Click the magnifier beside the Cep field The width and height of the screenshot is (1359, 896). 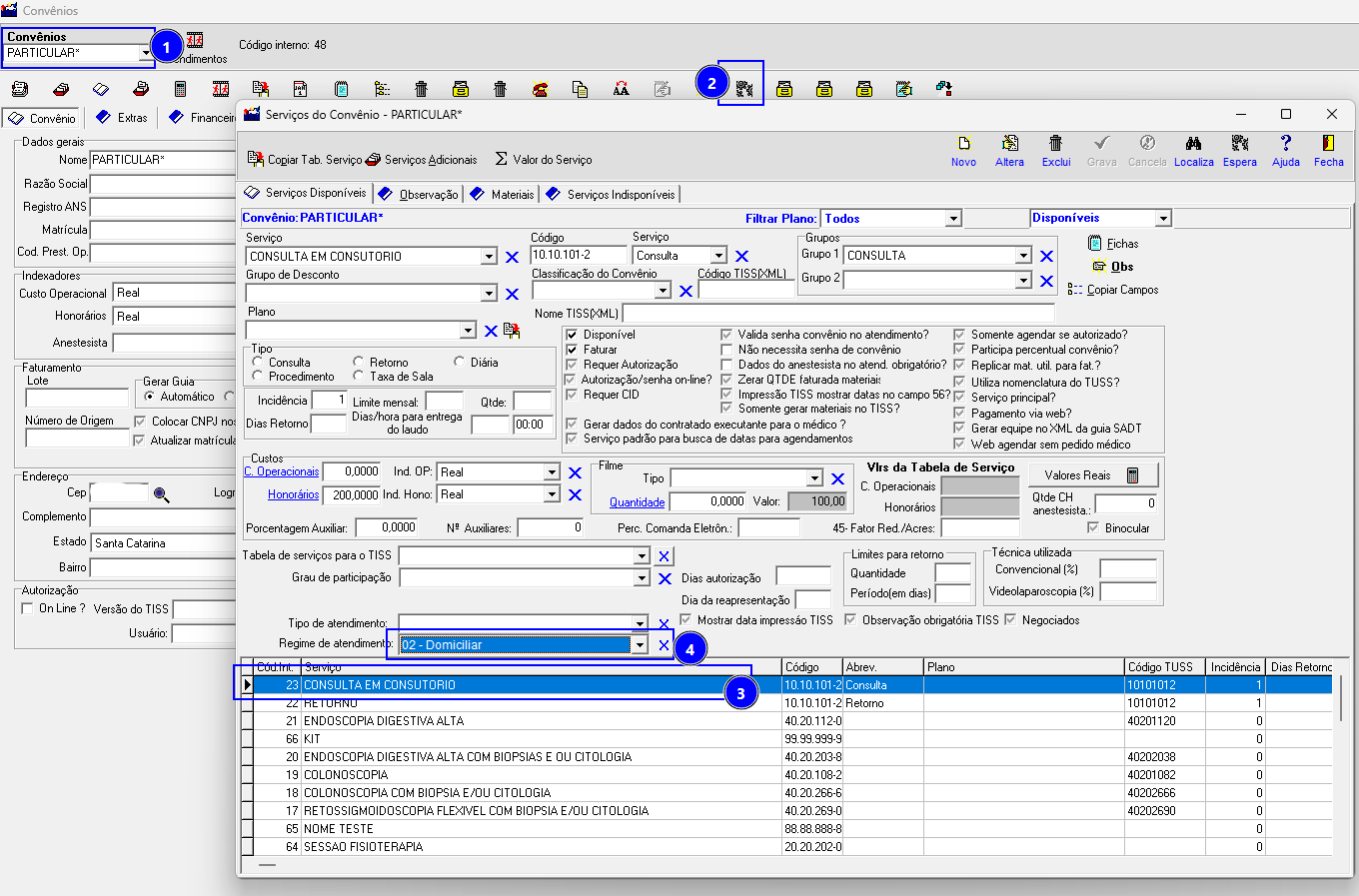click(x=161, y=494)
